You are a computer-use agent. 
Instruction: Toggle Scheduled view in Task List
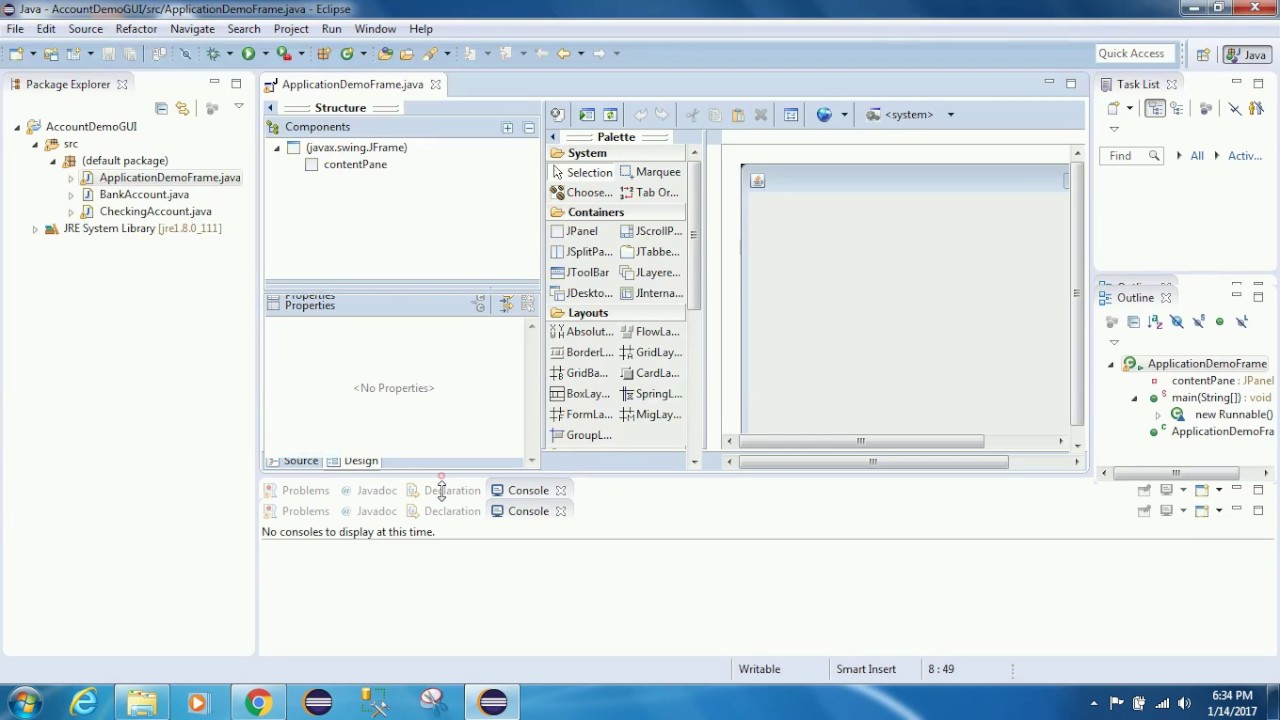[1177, 108]
